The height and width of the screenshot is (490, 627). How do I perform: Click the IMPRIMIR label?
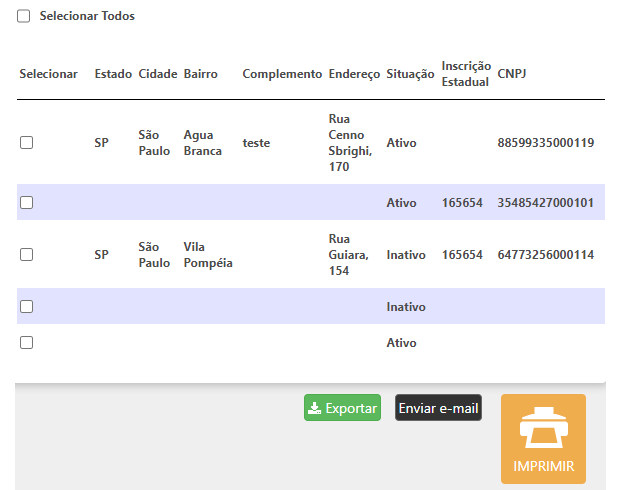coord(543,466)
